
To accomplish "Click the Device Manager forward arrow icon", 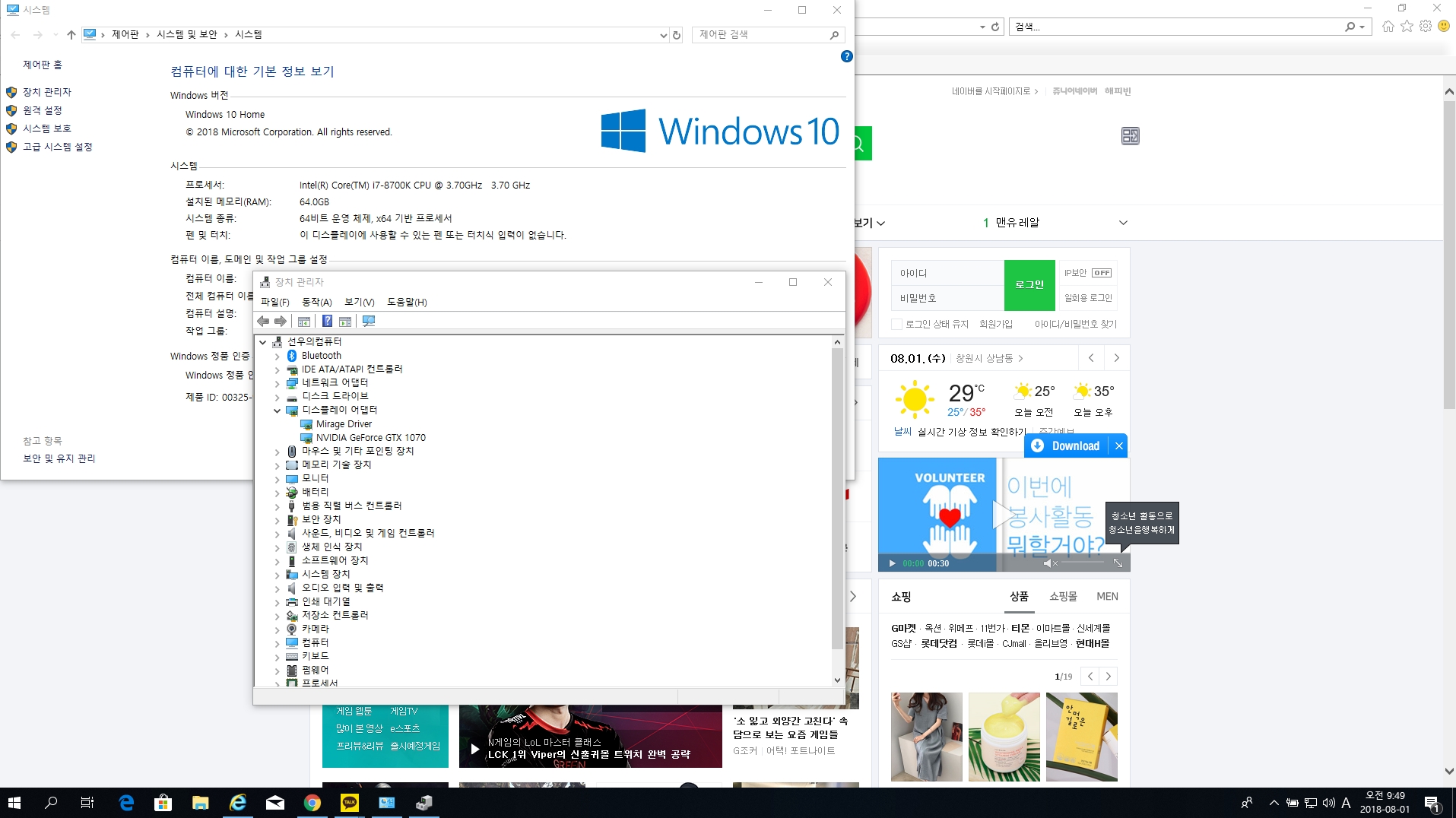I will point(281,322).
